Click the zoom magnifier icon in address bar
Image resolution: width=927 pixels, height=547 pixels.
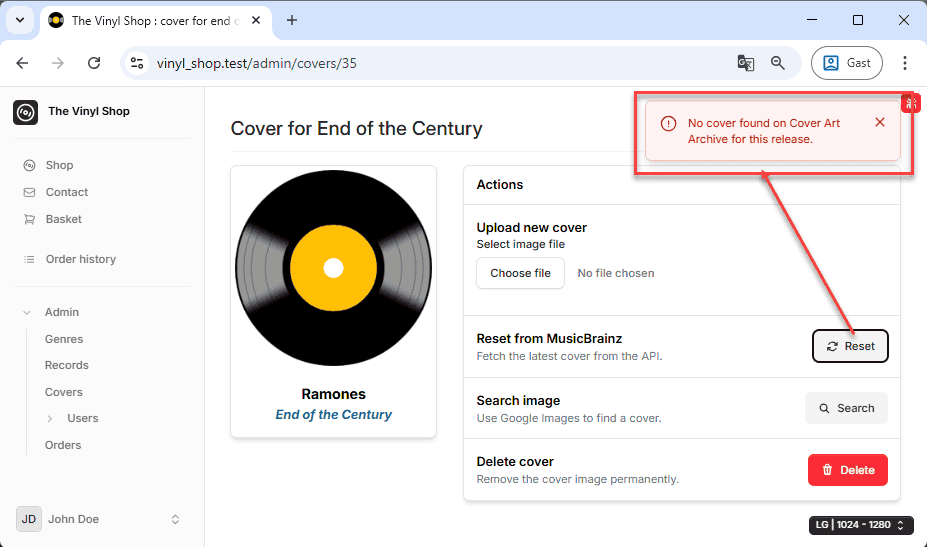[777, 63]
